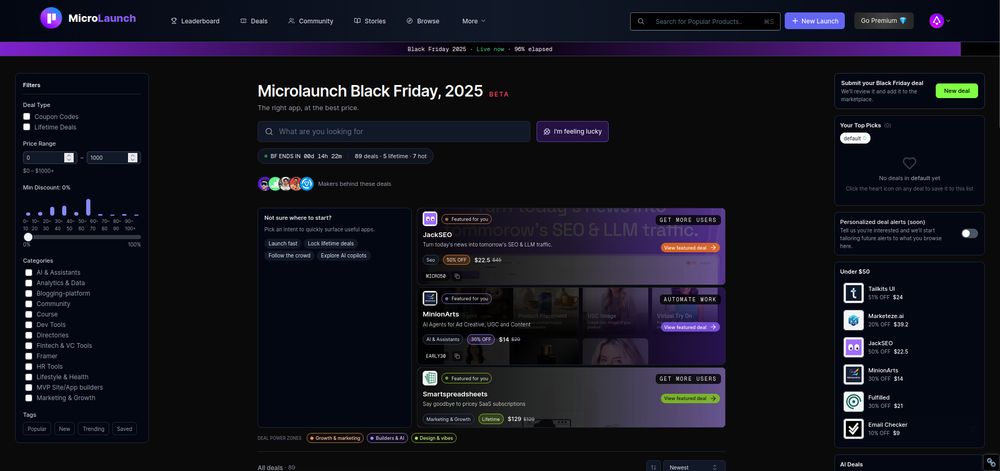Click I'm feeling lucky button

tap(572, 131)
